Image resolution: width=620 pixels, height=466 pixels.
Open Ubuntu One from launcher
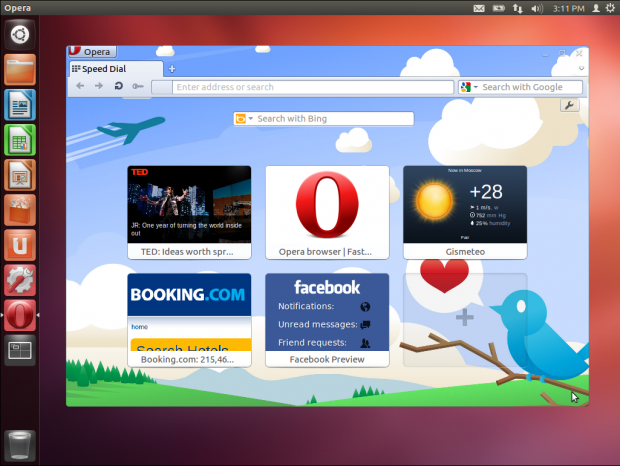20,245
